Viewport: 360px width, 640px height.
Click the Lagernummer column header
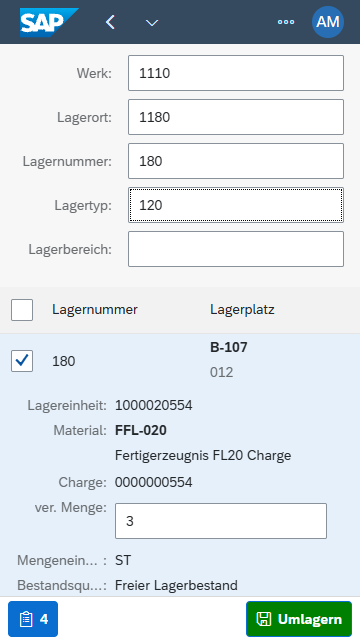tap(95, 310)
